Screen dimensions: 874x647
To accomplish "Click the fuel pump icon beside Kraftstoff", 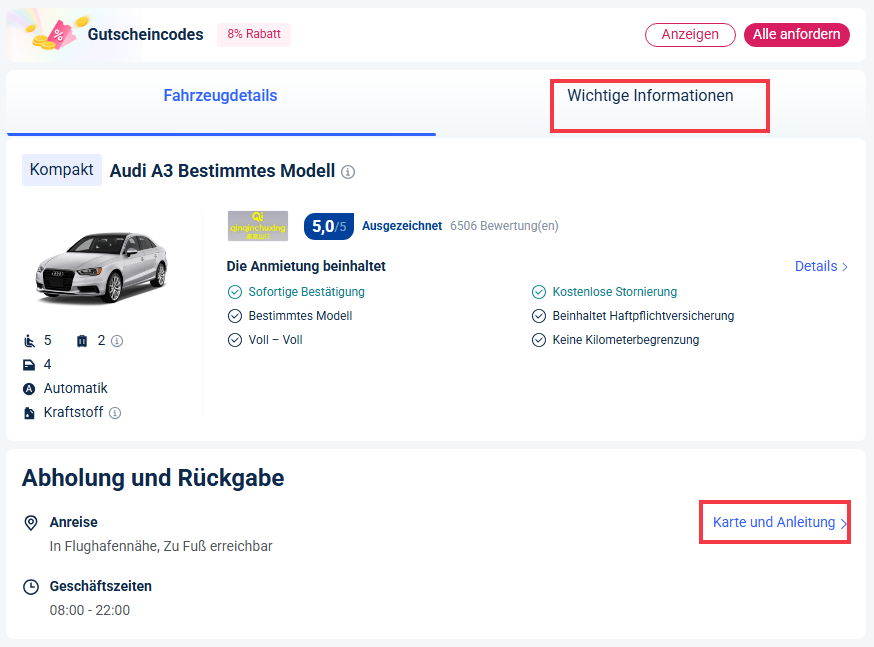I will [x=29, y=413].
